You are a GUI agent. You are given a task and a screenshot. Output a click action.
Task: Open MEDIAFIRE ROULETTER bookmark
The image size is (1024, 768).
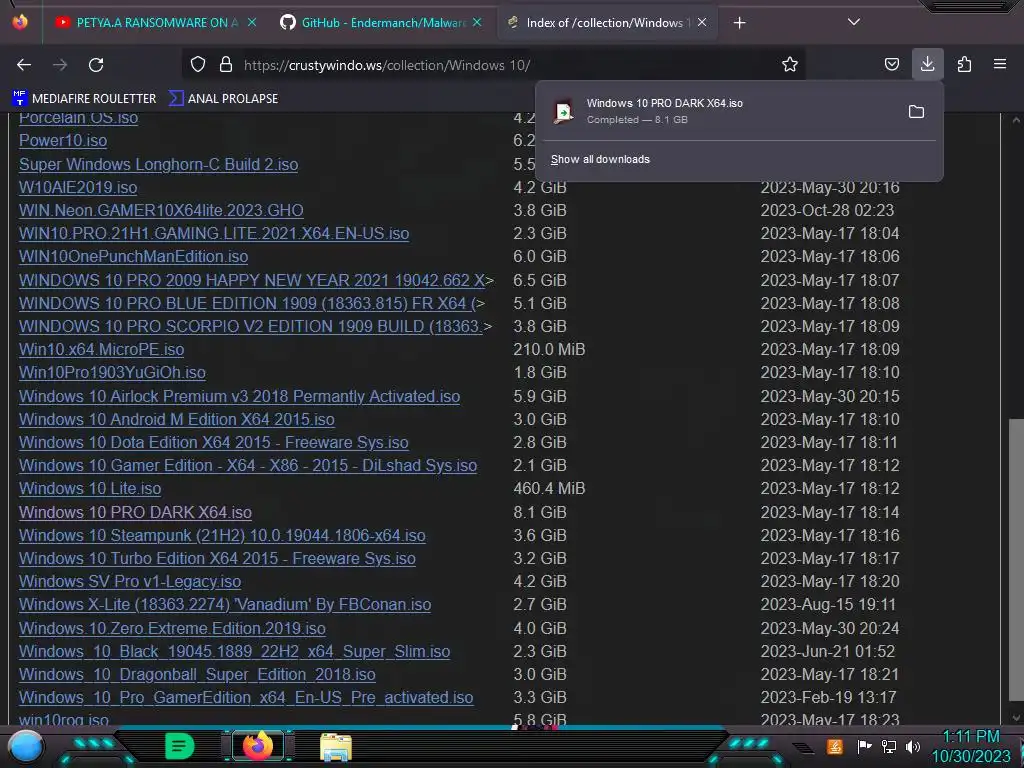(x=84, y=99)
